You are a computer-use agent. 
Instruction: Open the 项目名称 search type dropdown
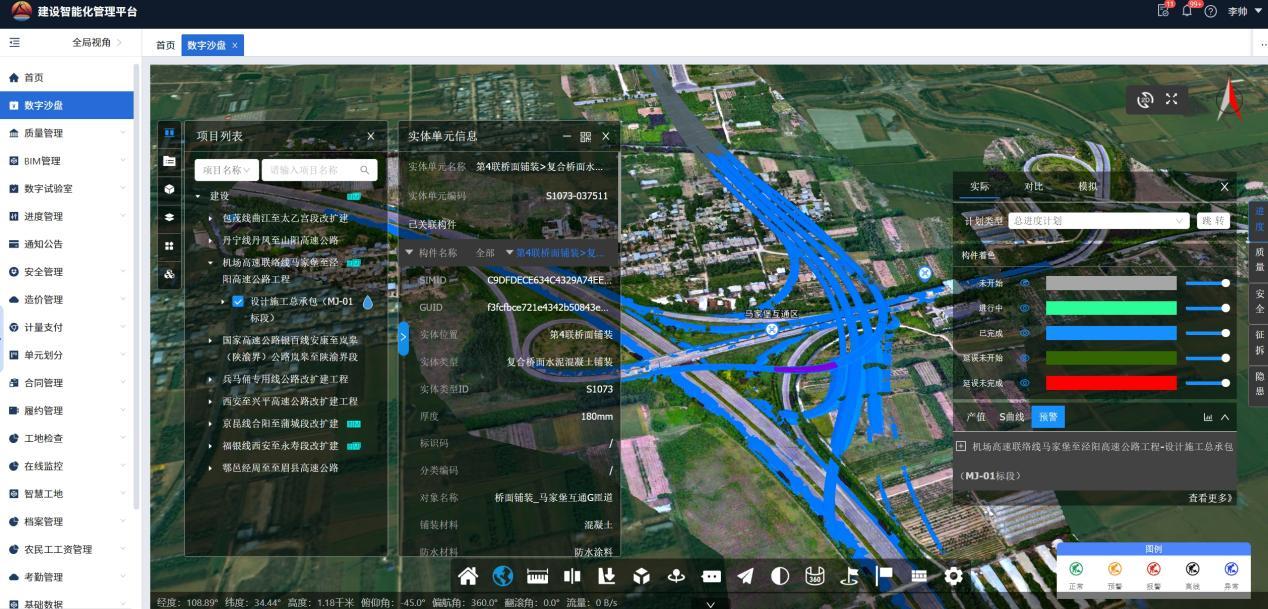[225, 170]
